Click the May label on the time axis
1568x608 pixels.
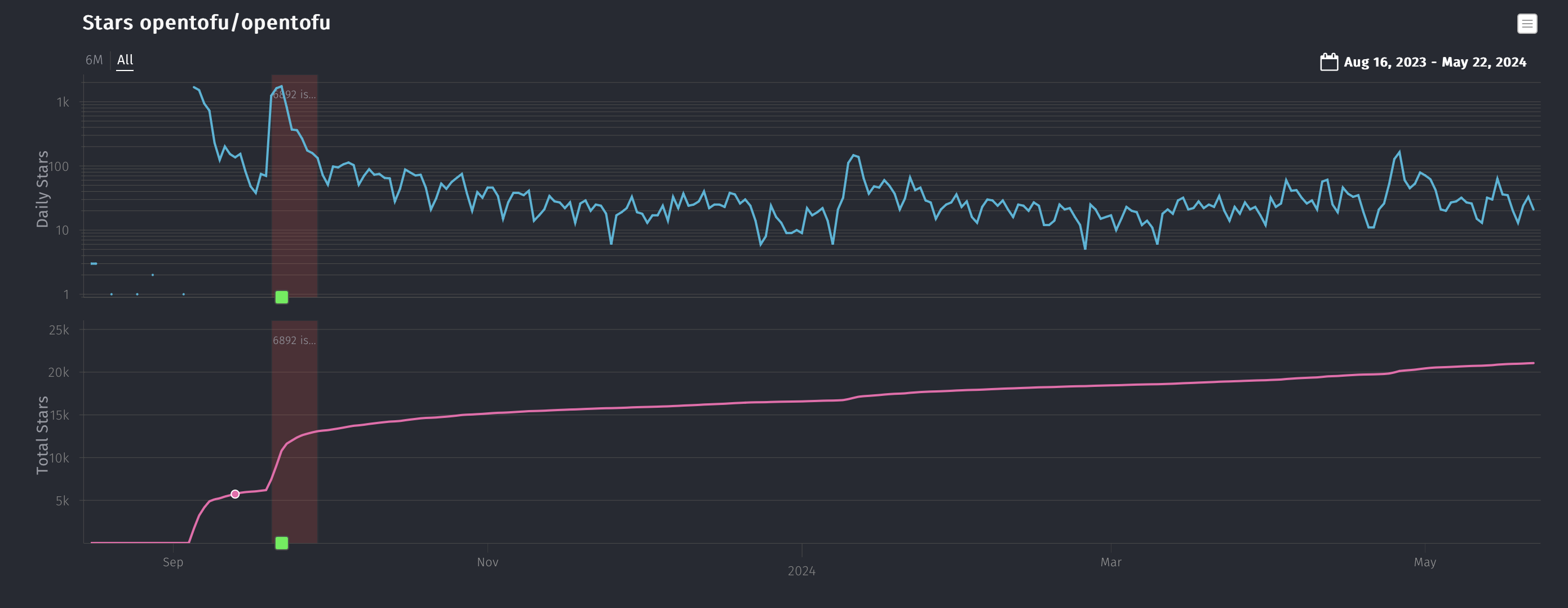click(x=1425, y=562)
